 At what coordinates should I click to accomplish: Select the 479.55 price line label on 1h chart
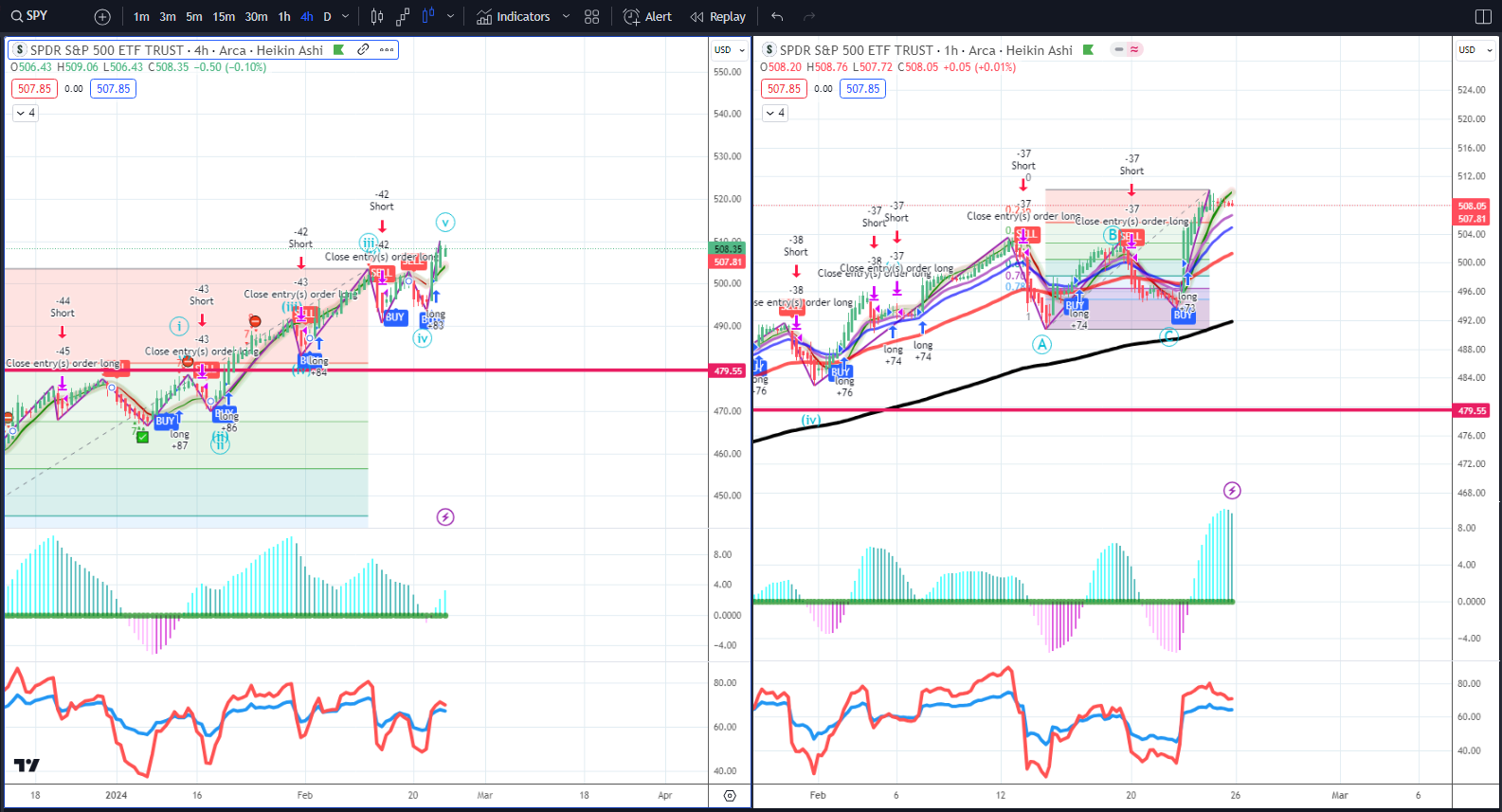1472,411
